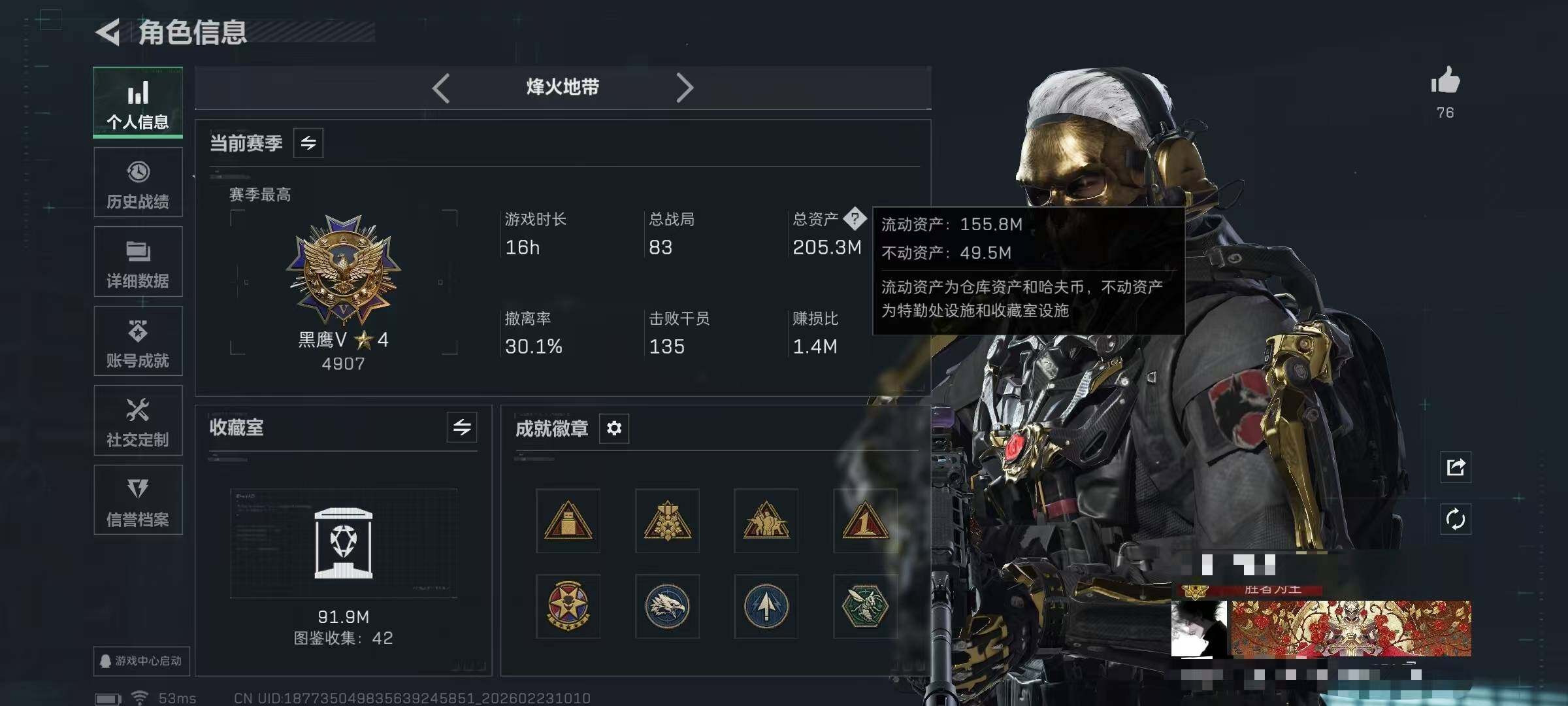Click the 游戏中心启动 button
The height and width of the screenshot is (706, 1568).
coord(140,661)
